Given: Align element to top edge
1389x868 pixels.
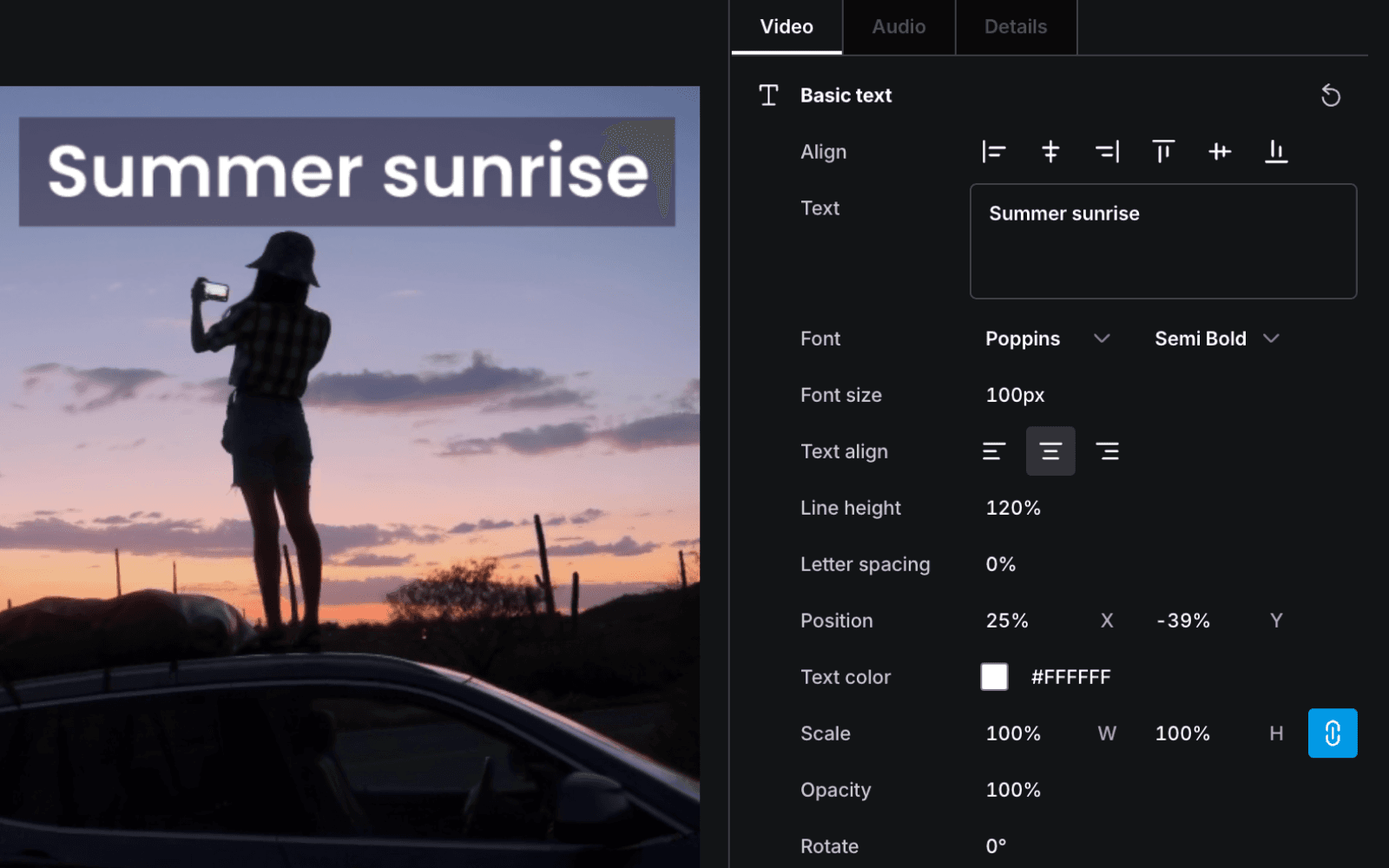Looking at the screenshot, I should pos(1163,152).
